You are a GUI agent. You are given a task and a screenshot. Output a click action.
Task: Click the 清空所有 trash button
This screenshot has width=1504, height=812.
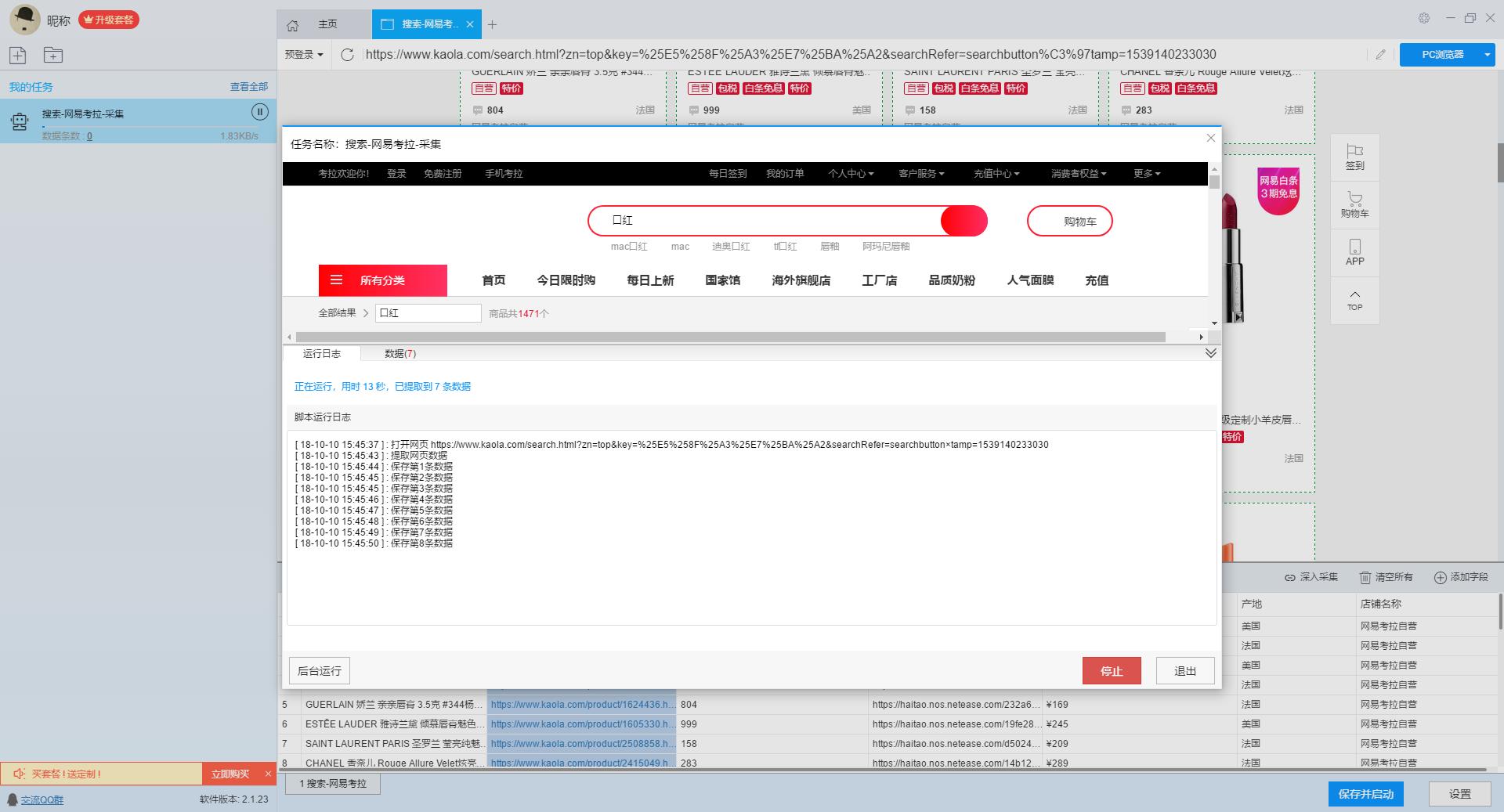pos(1386,577)
